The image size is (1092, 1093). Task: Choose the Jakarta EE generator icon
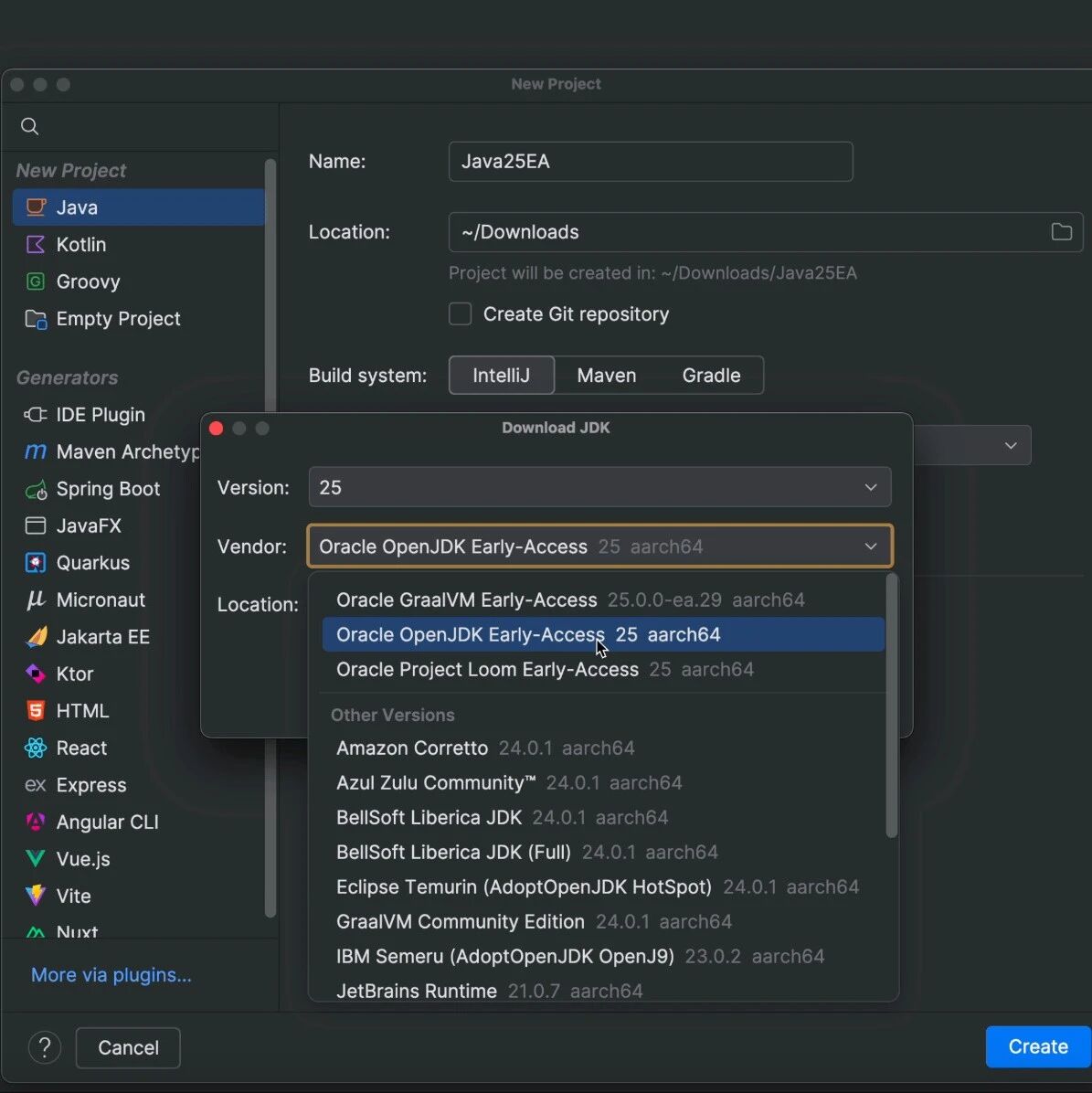pyautogui.click(x=36, y=636)
